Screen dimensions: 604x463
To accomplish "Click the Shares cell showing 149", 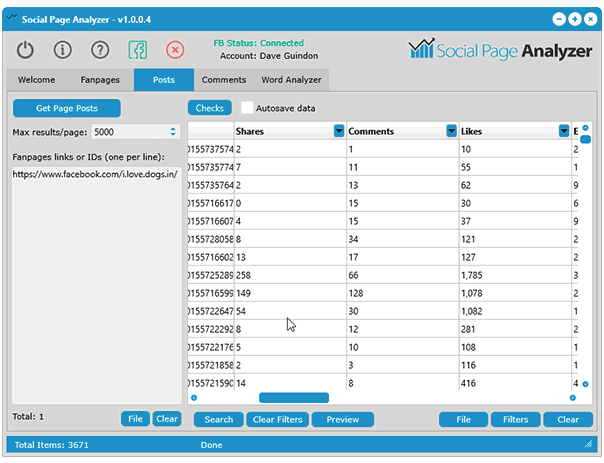I will point(290,294).
